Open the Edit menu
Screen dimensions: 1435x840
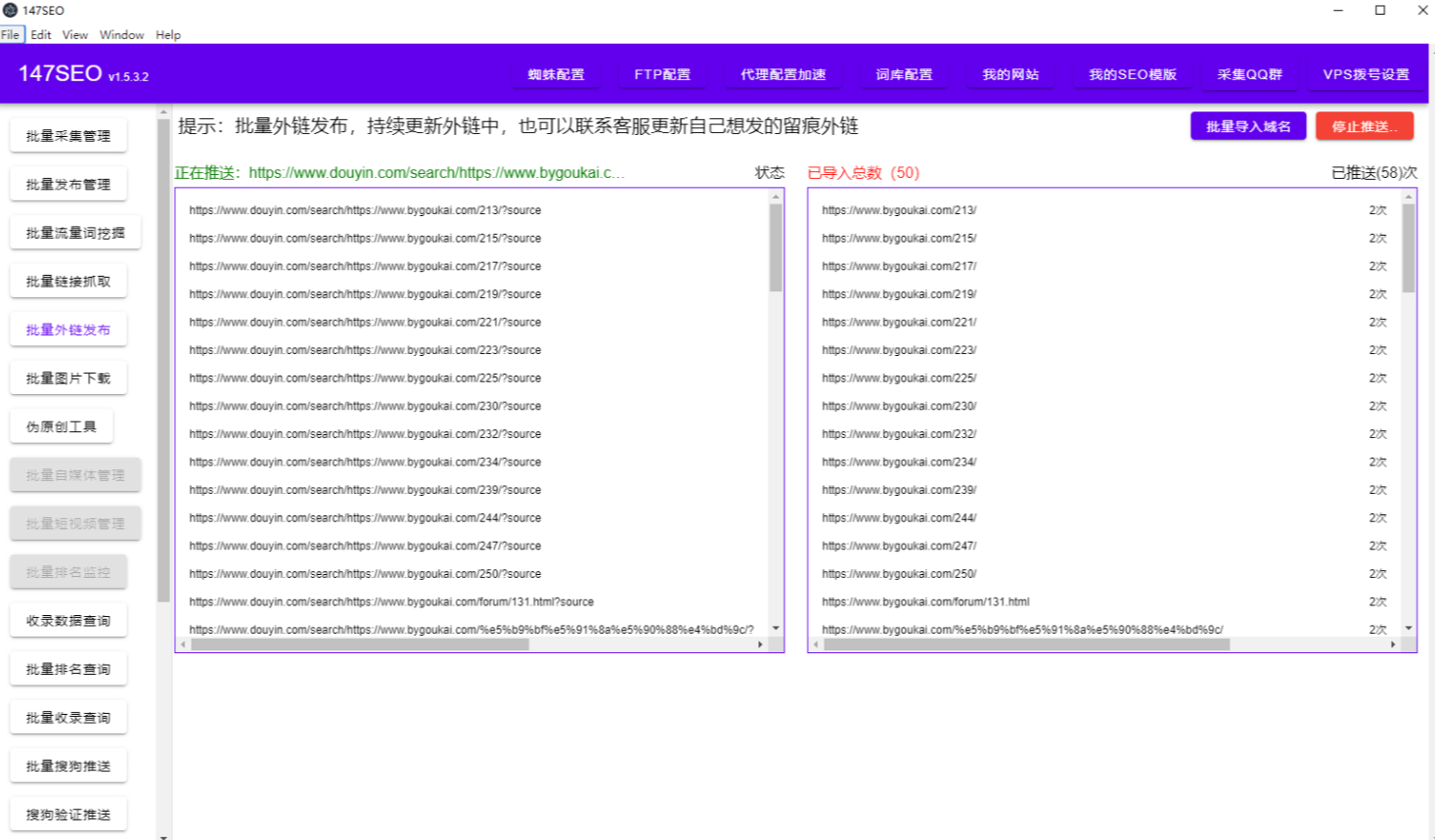(x=41, y=34)
